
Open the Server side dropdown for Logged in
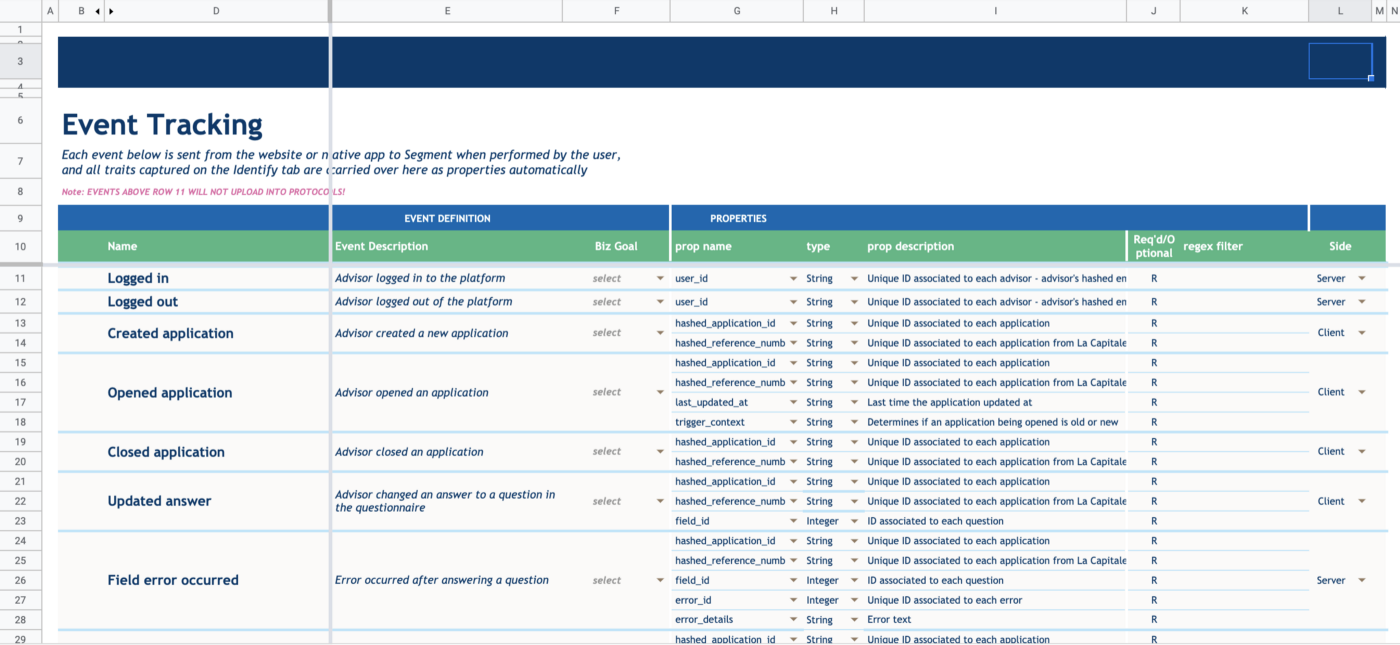click(1361, 279)
